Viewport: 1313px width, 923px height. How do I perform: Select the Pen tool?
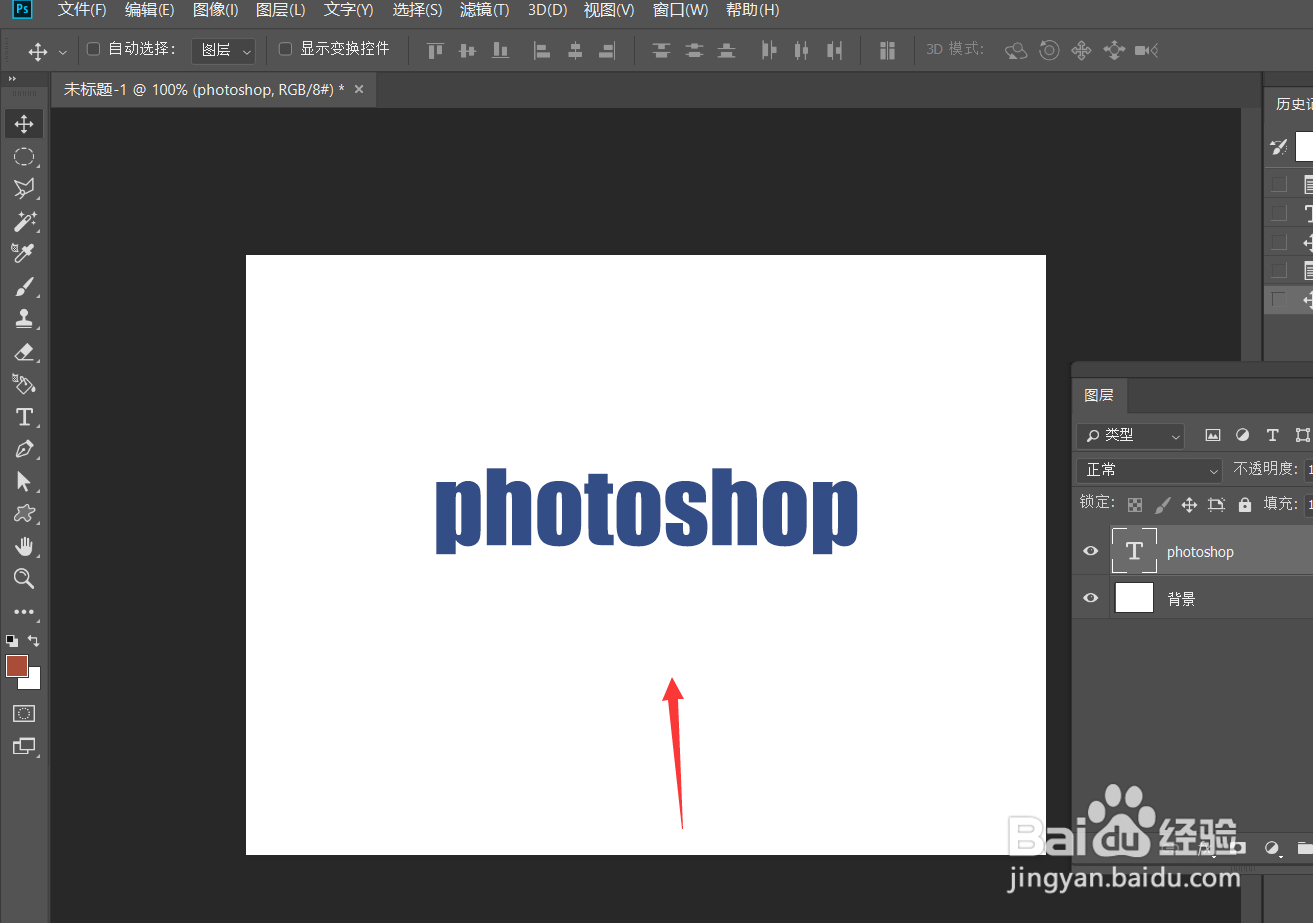click(x=24, y=449)
